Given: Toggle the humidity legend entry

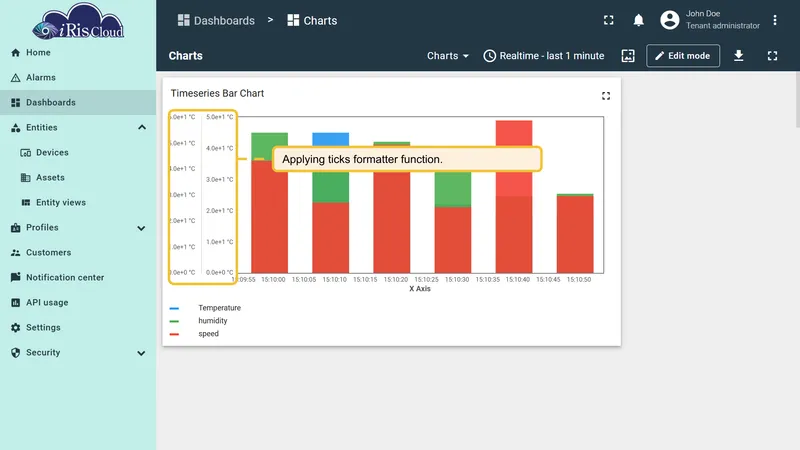Looking at the screenshot, I should 213,320.
